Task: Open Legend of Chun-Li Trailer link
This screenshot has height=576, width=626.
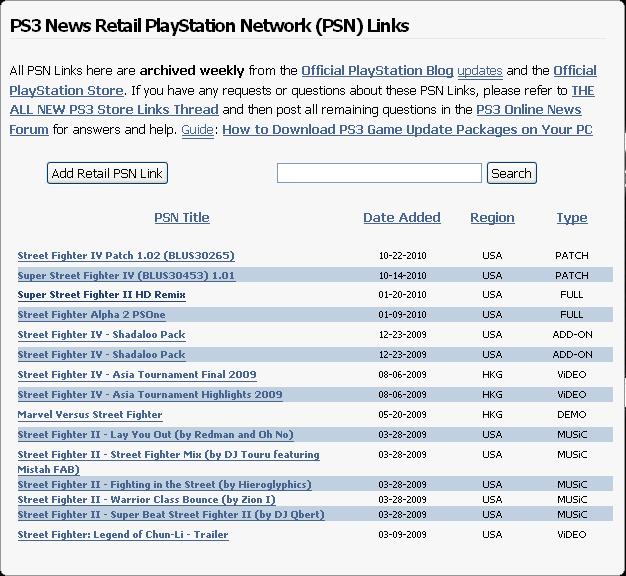Action: click(123, 534)
